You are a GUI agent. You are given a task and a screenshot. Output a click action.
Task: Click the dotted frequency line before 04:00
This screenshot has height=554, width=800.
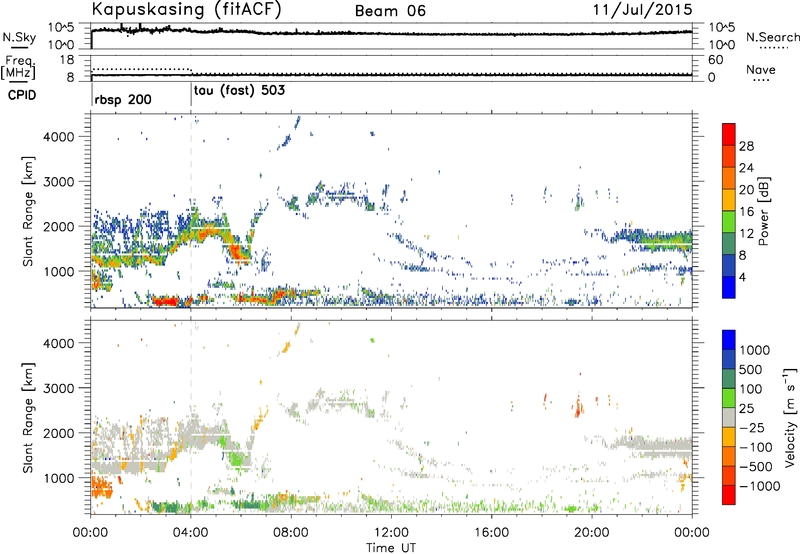pyautogui.click(x=141, y=69)
